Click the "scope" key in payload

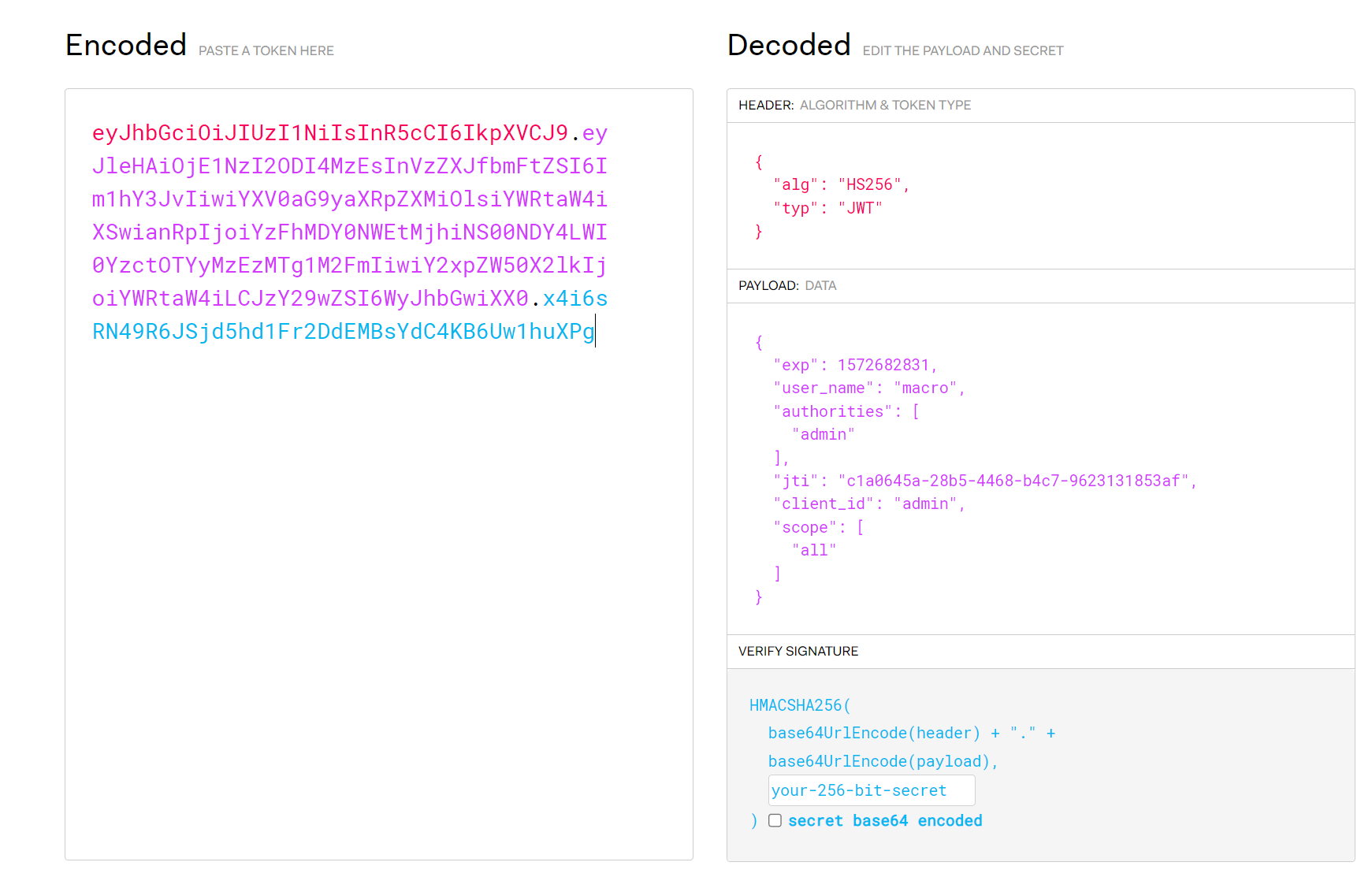804,527
